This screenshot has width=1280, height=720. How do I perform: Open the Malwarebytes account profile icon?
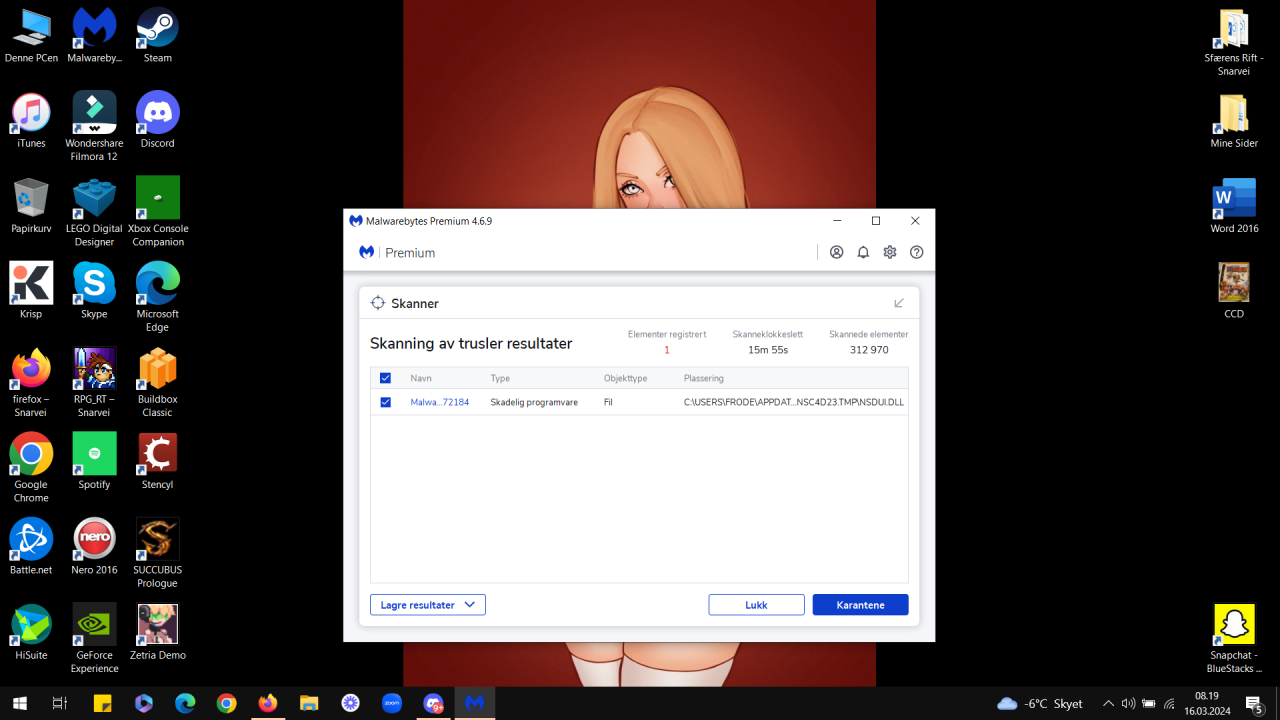(x=836, y=253)
